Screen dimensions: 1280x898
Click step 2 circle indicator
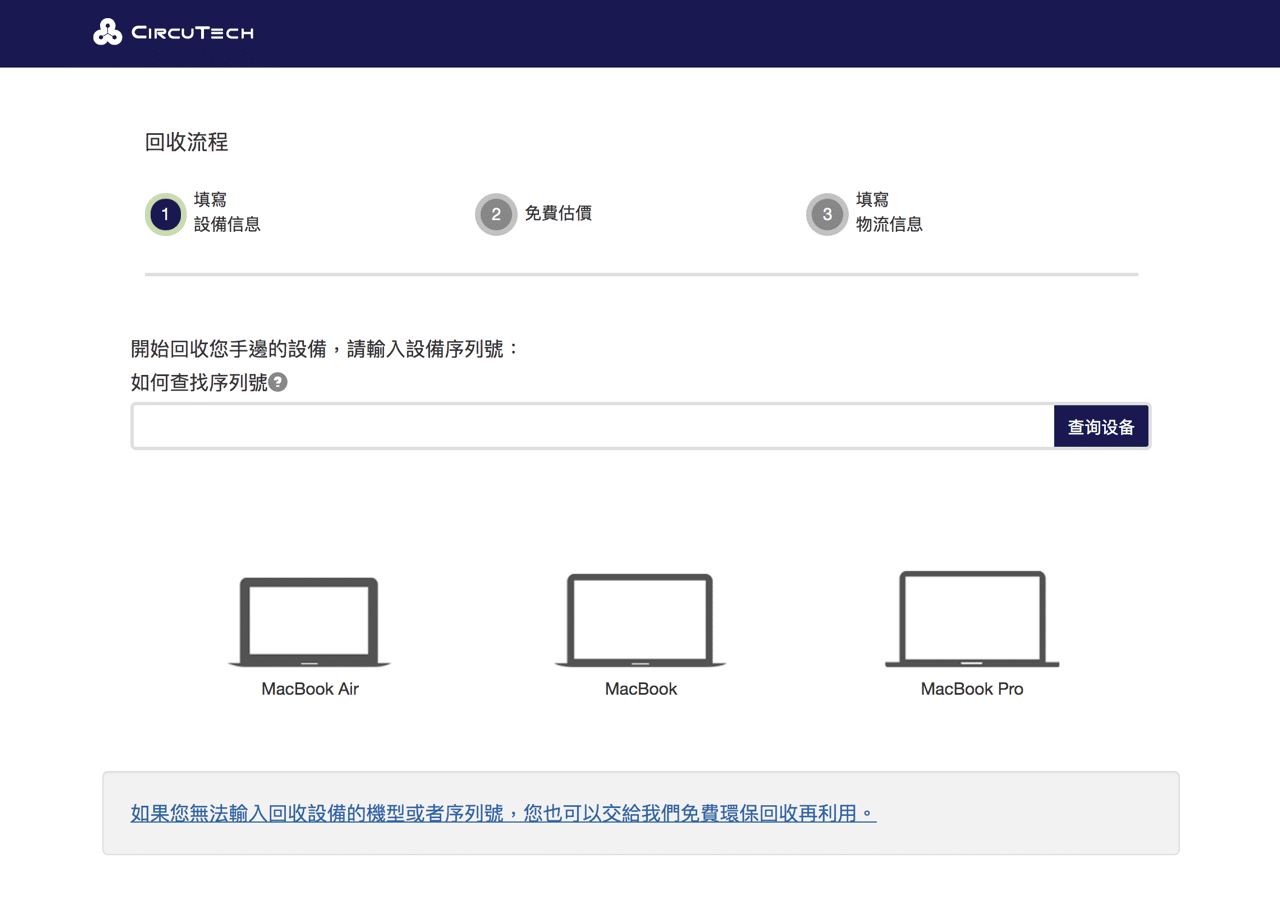coord(496,214)
